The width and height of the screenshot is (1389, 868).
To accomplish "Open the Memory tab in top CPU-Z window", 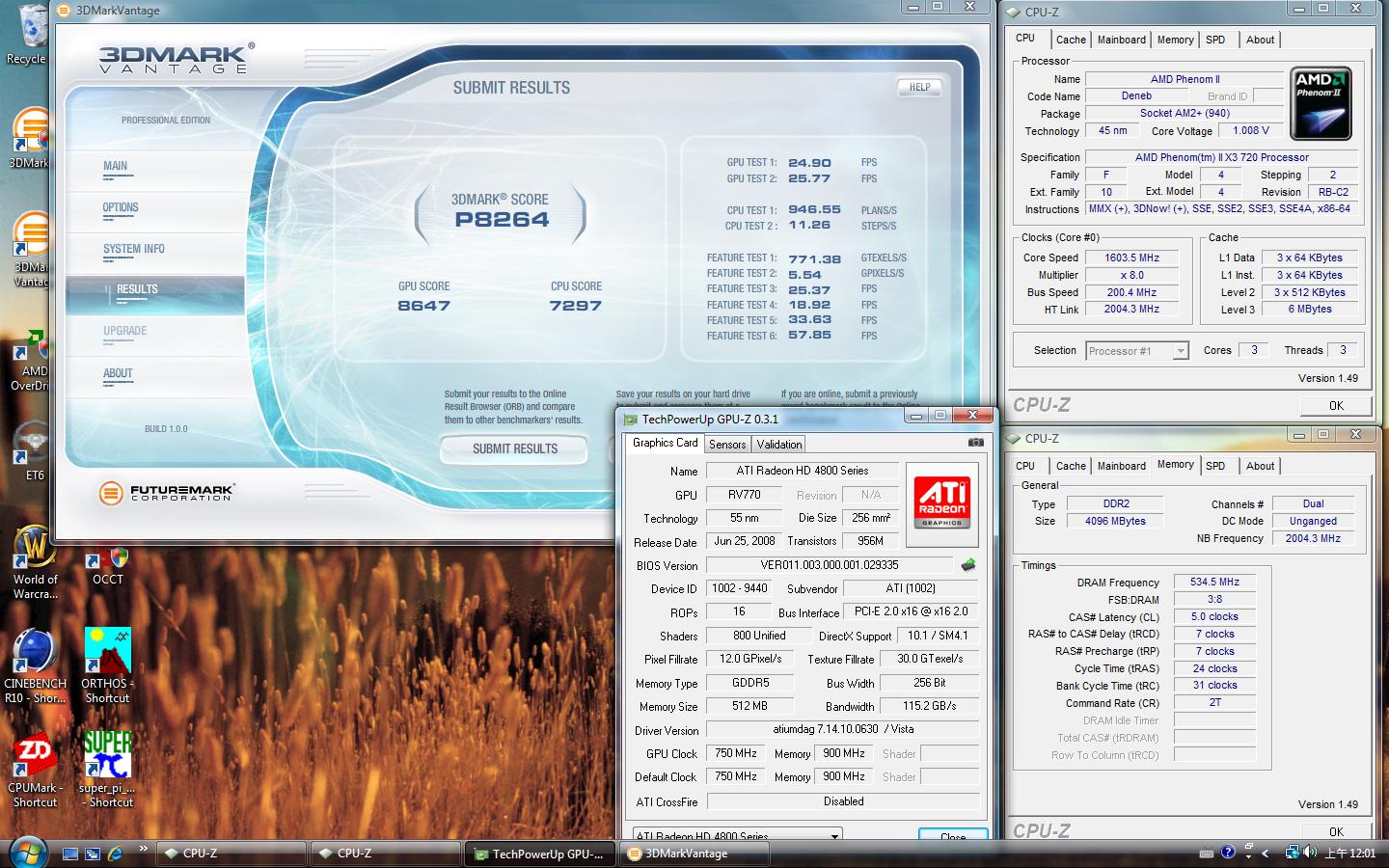I will [x=1175, y=40].
